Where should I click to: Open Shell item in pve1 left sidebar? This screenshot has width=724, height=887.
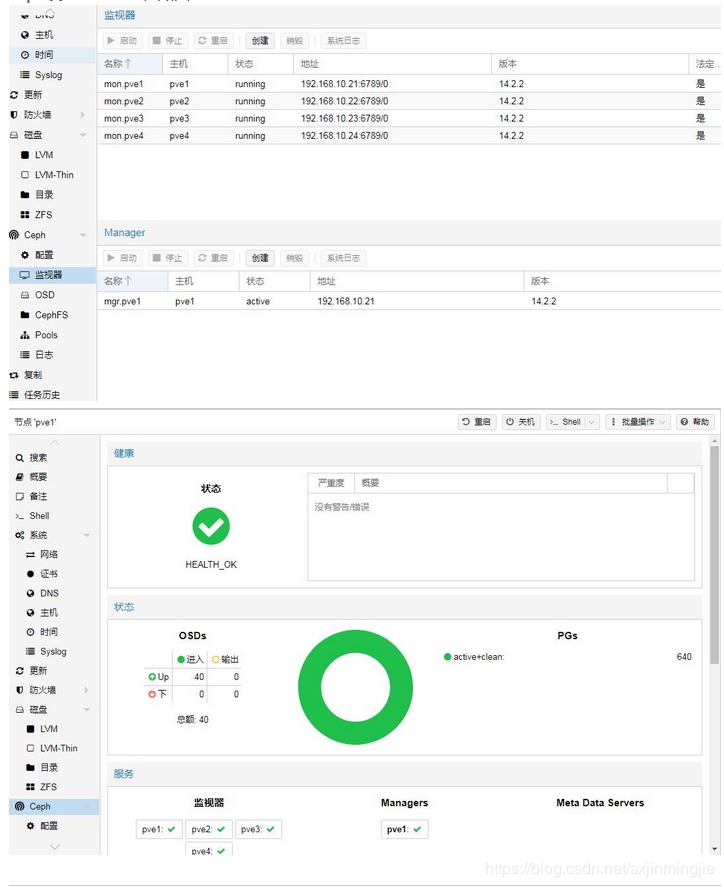[x=32, y=515]
